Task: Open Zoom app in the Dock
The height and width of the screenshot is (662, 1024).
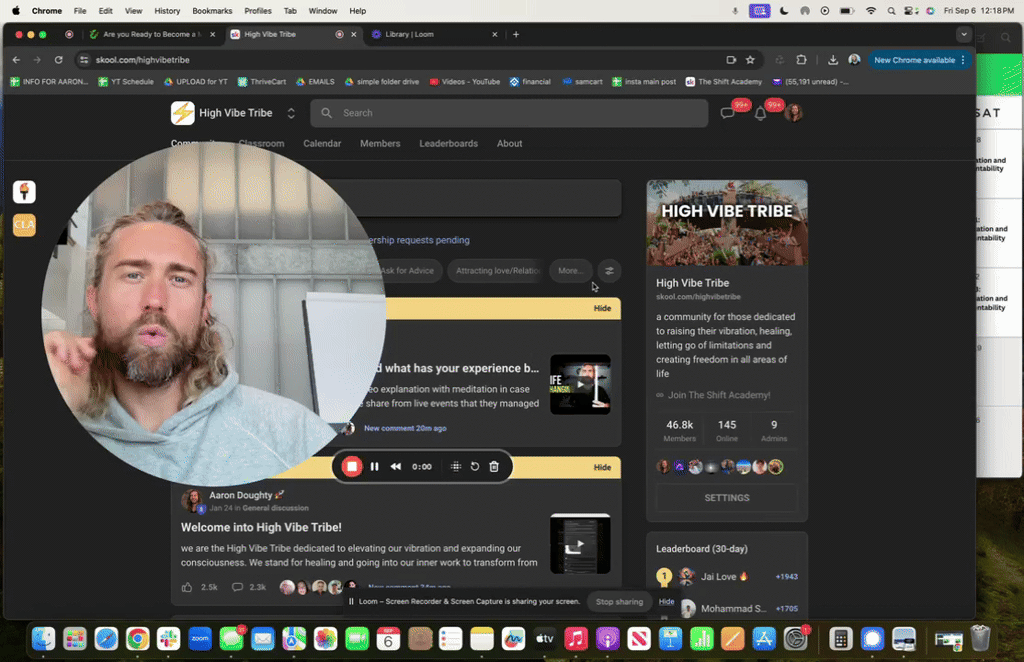Action: click(x=200, y=638)
